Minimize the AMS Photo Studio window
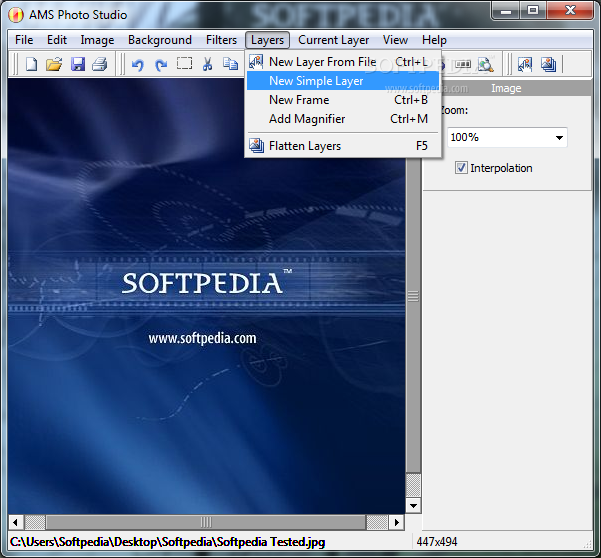 point(506,11)
